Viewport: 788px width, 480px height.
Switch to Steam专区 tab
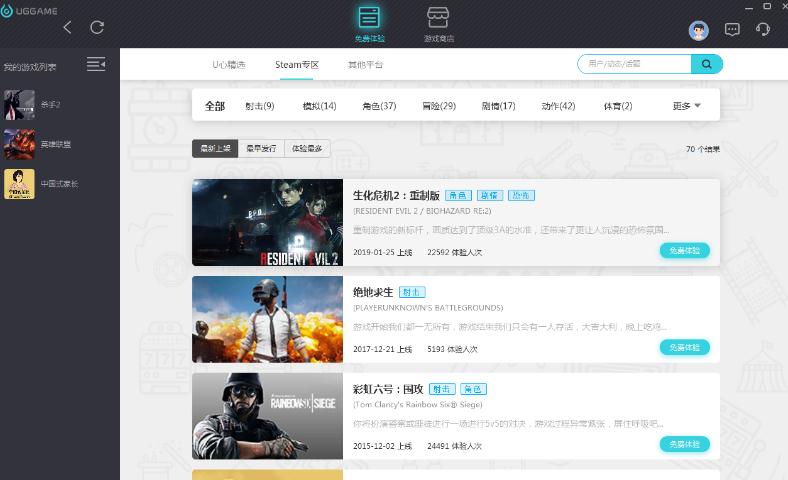pyautogui.click(x=297, y=64)
